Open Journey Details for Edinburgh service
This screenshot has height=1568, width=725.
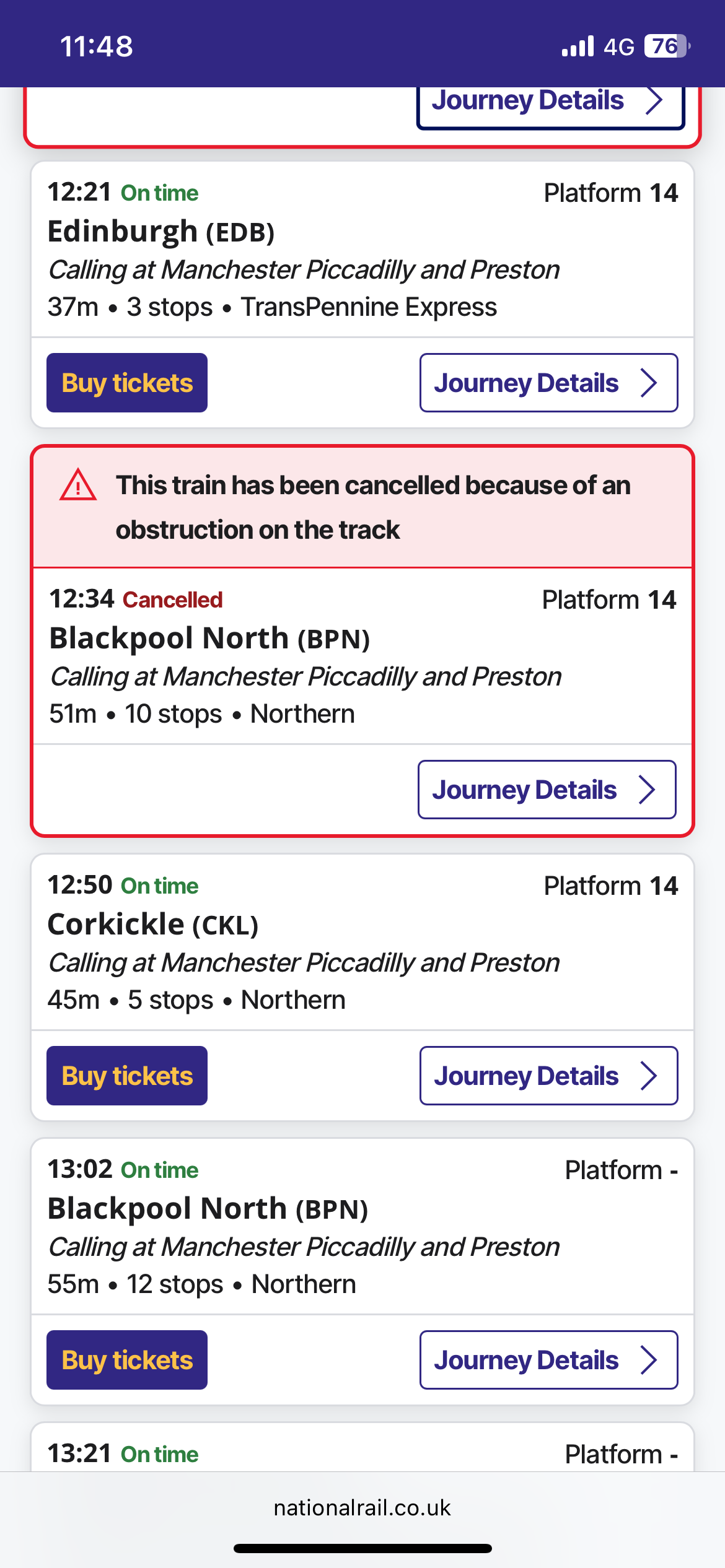[527, 383]
